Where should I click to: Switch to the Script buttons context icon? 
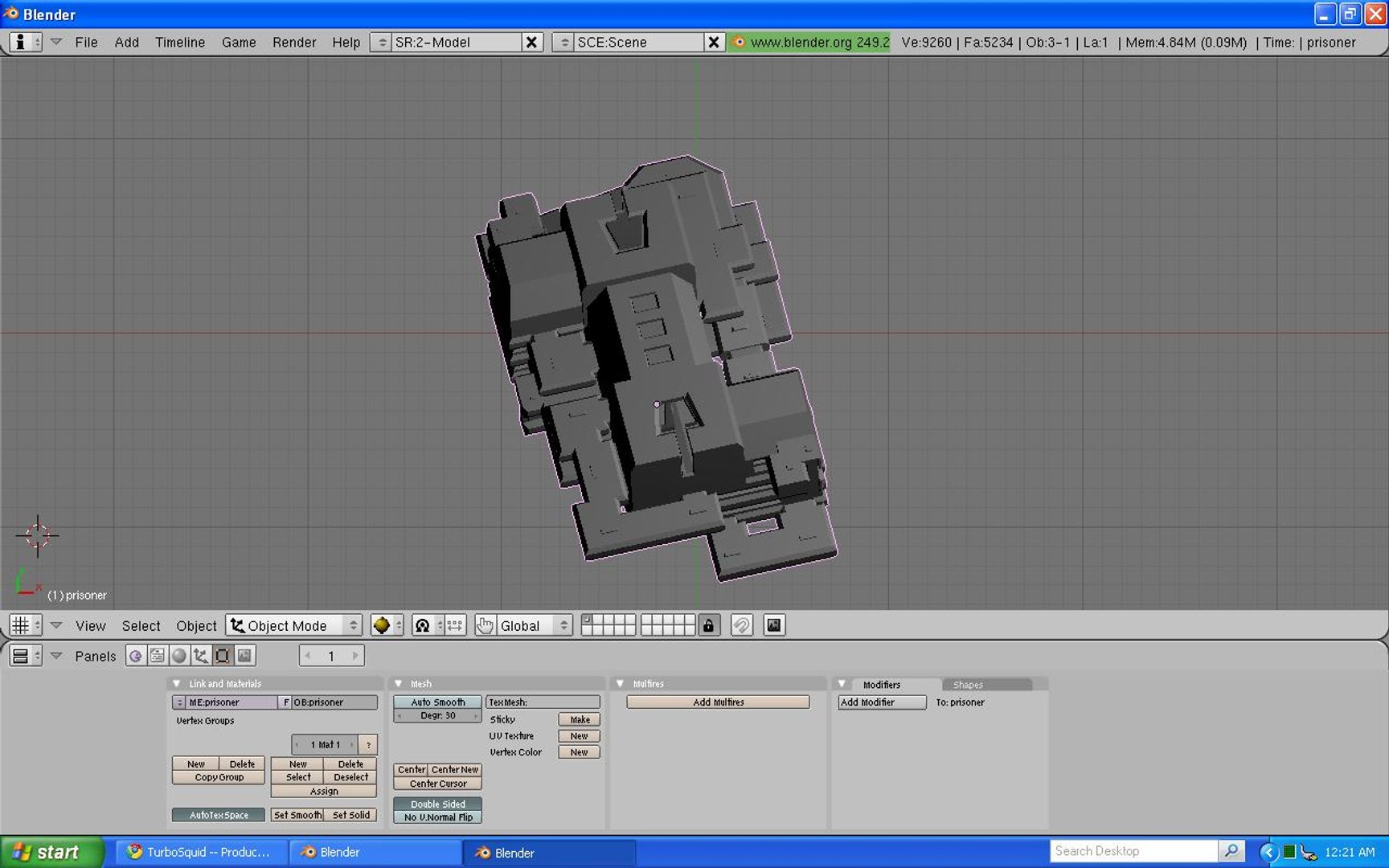158,656
